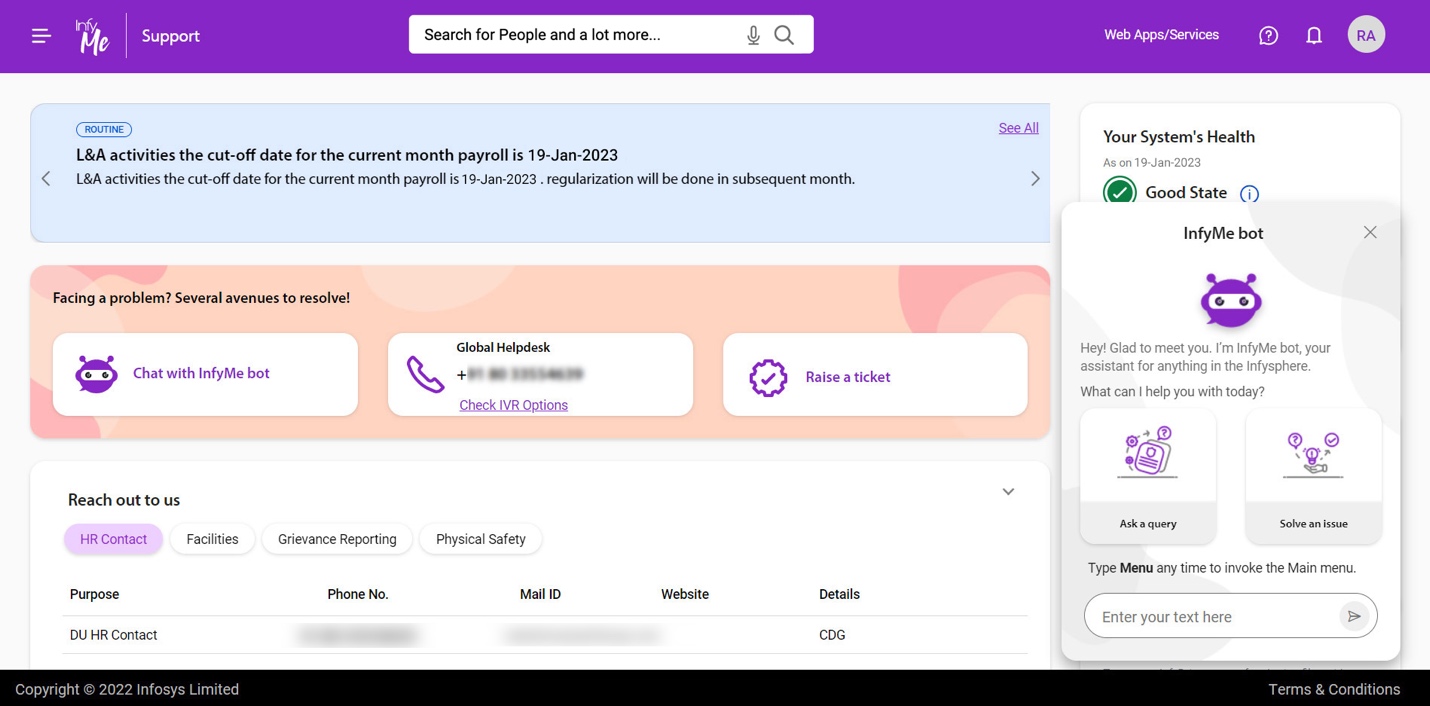Image resolution: width=1430 pixels, height=706 pixels.
Task: Click the Good State info icon
Action: 1248,193
